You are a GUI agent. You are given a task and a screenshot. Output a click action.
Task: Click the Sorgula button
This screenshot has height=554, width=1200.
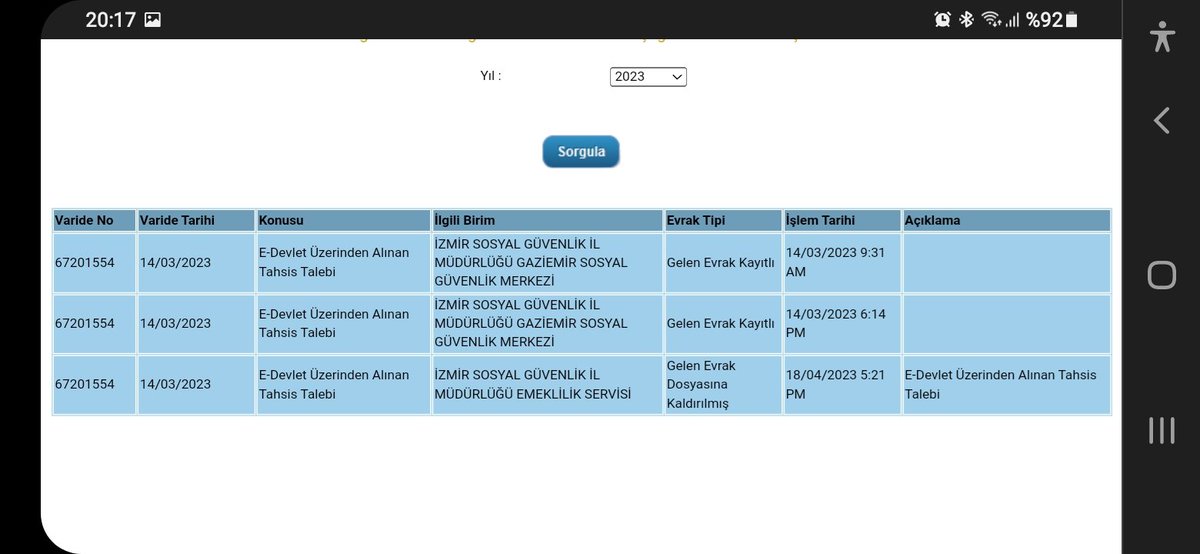581,152
